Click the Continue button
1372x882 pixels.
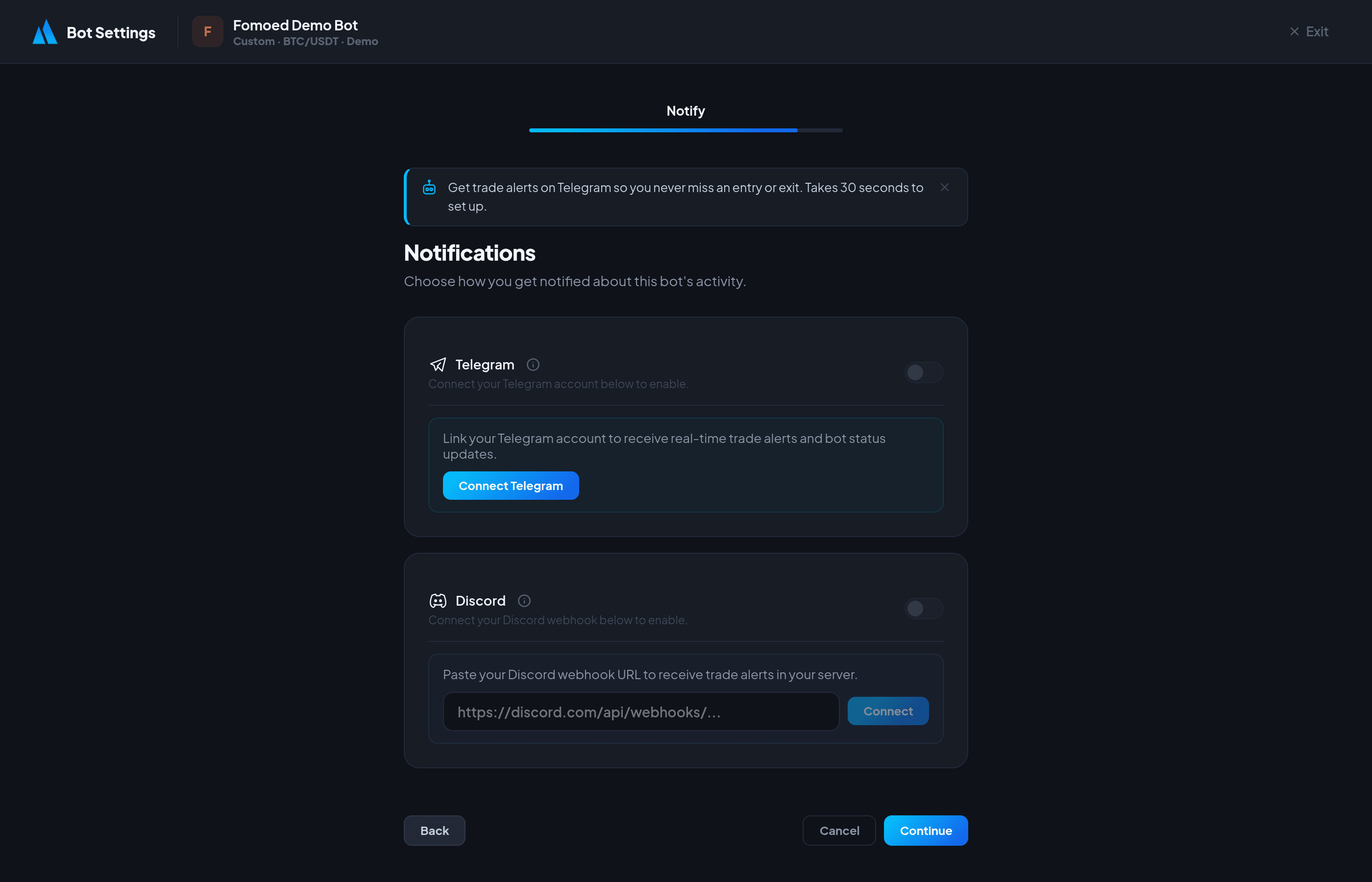coord(925,831)
